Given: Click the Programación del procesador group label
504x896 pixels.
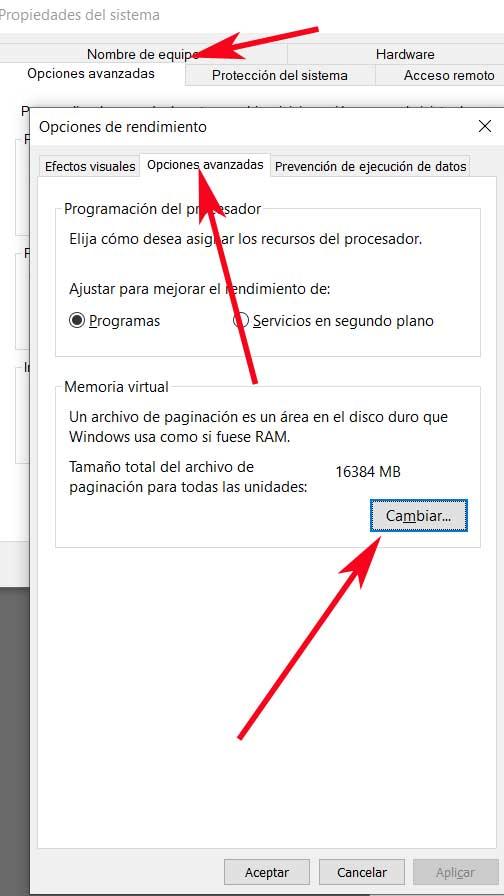Looking at the screenshot, I should point(162,209).
